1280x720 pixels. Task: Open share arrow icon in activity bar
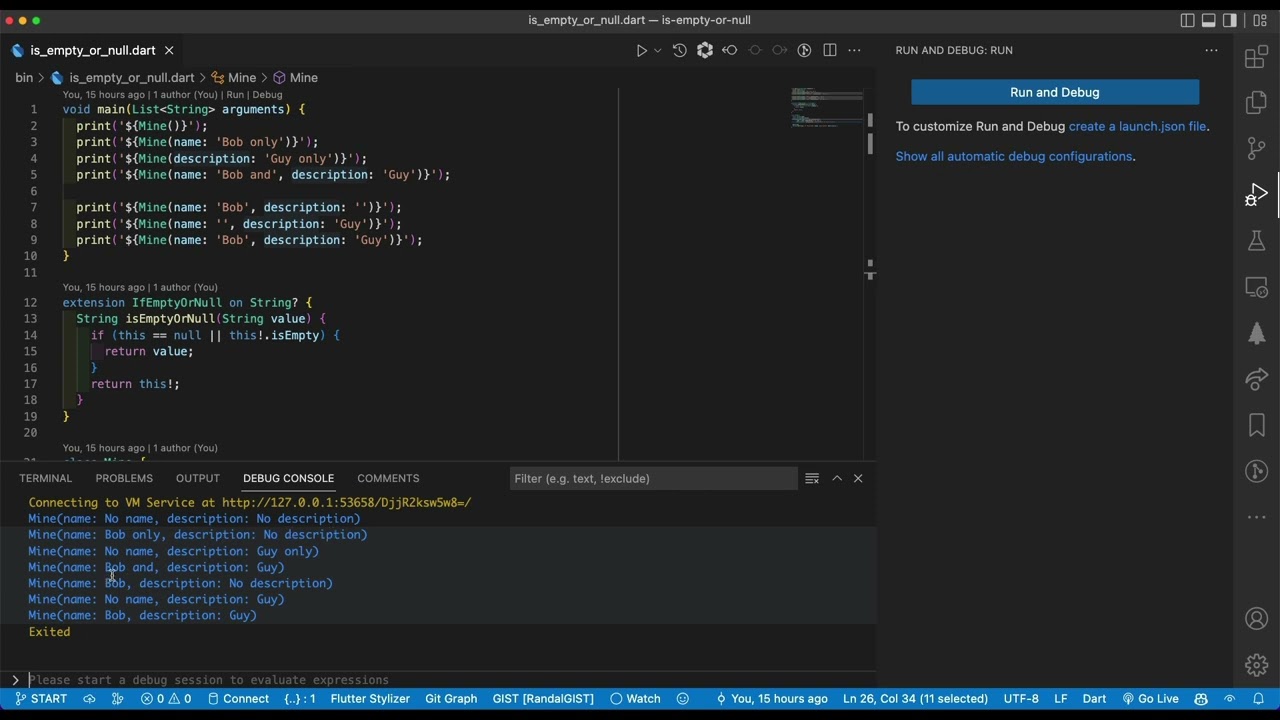pyautogui.click(x=1257, y=379)
